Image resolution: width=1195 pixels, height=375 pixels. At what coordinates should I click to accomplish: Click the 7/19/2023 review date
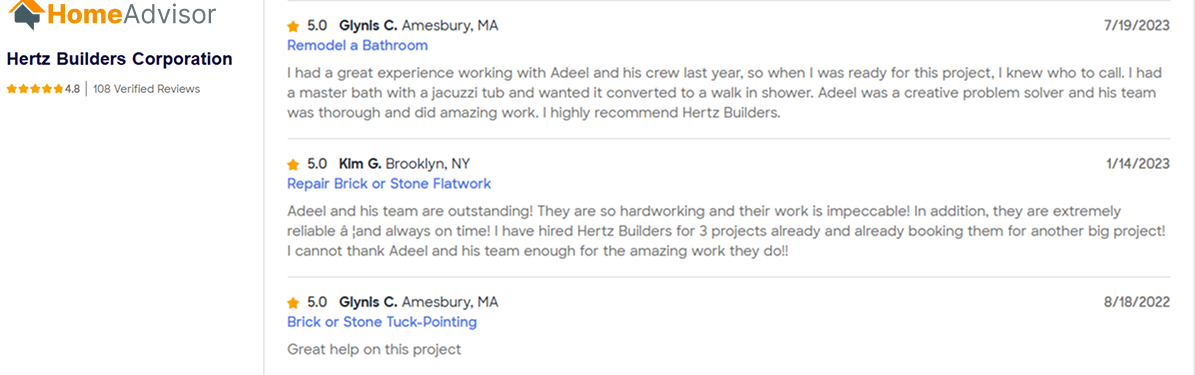(x=1137, y=26)
